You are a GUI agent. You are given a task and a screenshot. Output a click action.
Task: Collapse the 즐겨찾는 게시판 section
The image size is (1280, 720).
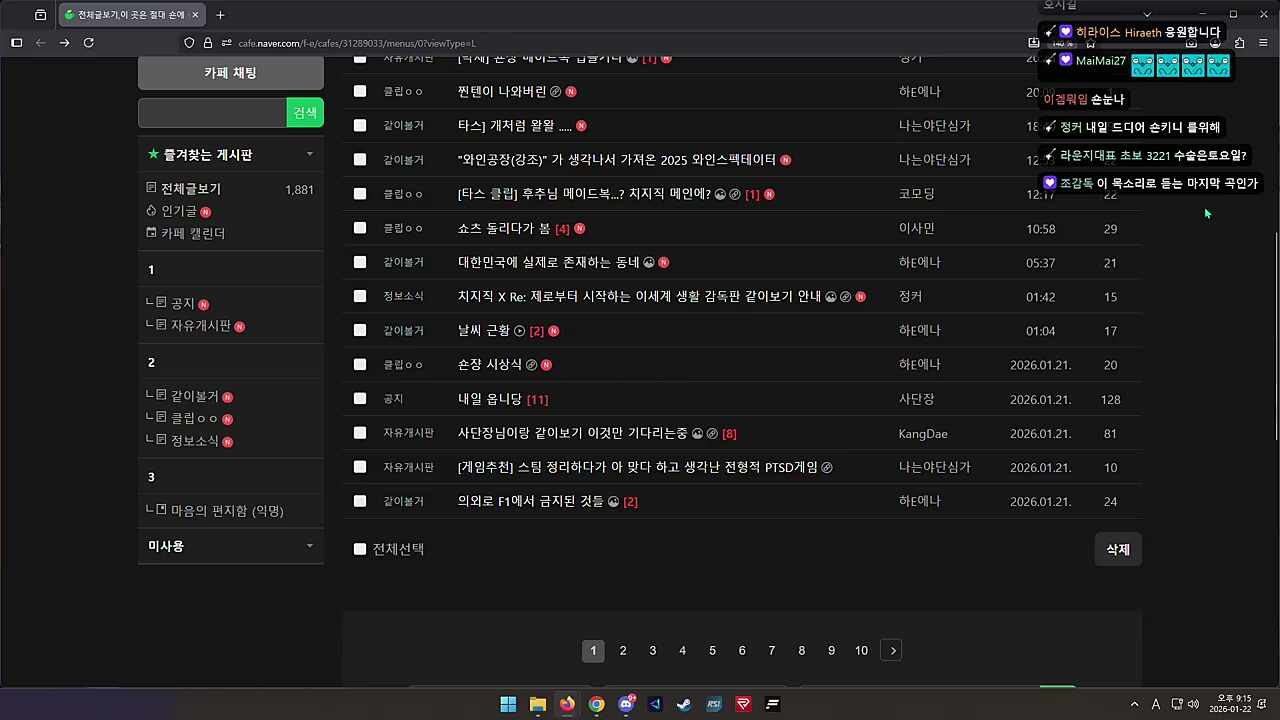click(310, 154)
